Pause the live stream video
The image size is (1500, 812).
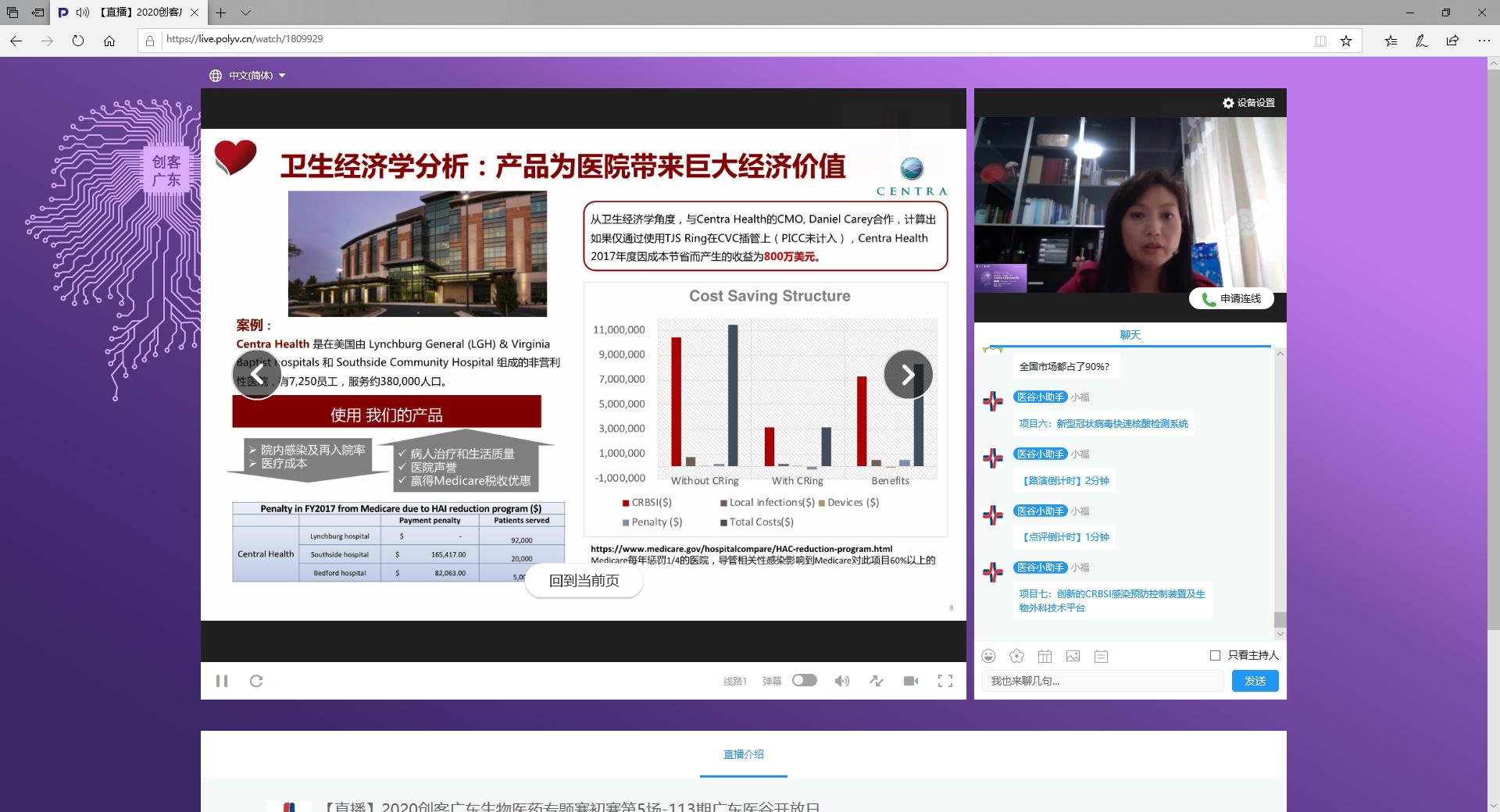[222, 681]
